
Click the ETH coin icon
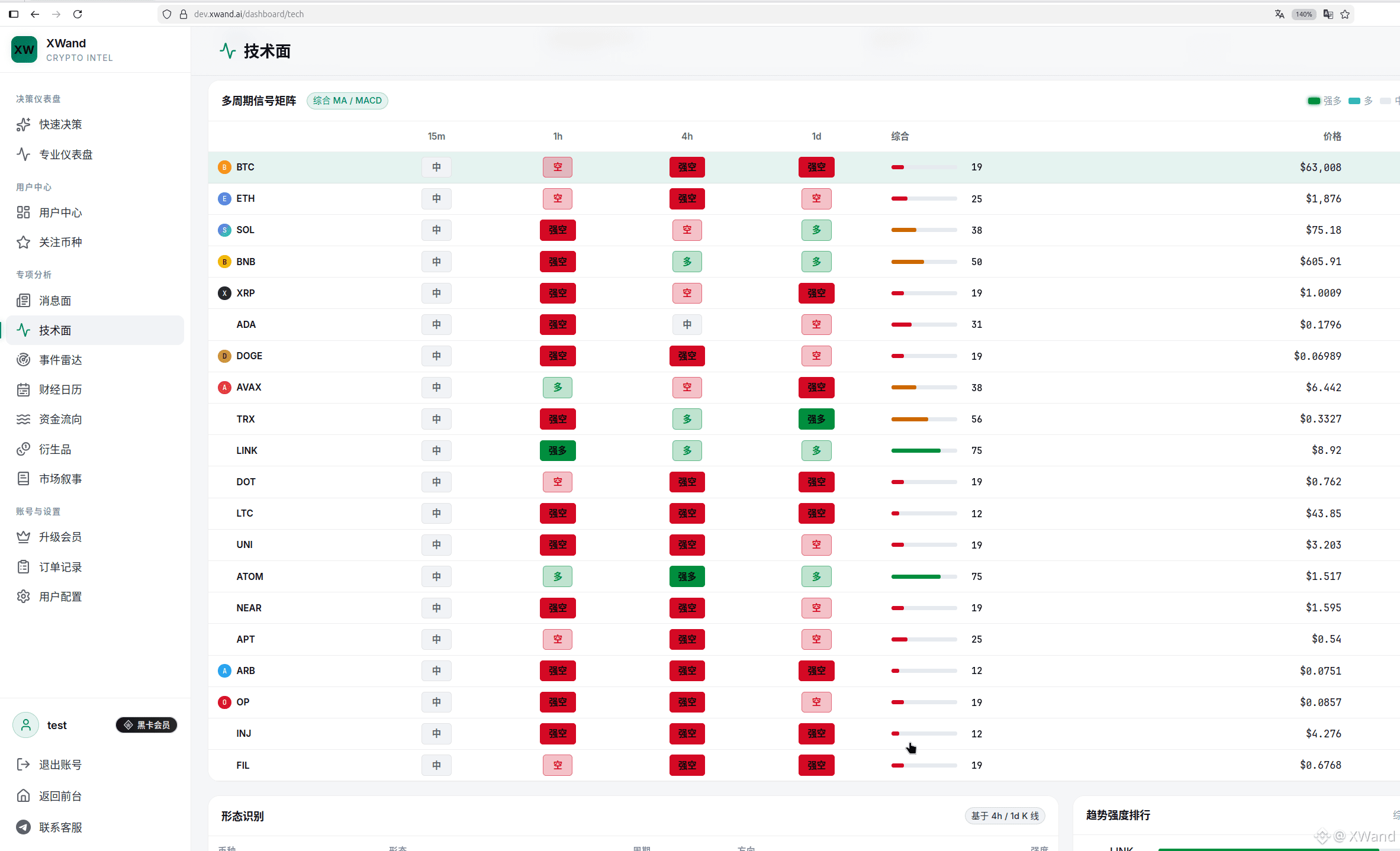point(224,199)
